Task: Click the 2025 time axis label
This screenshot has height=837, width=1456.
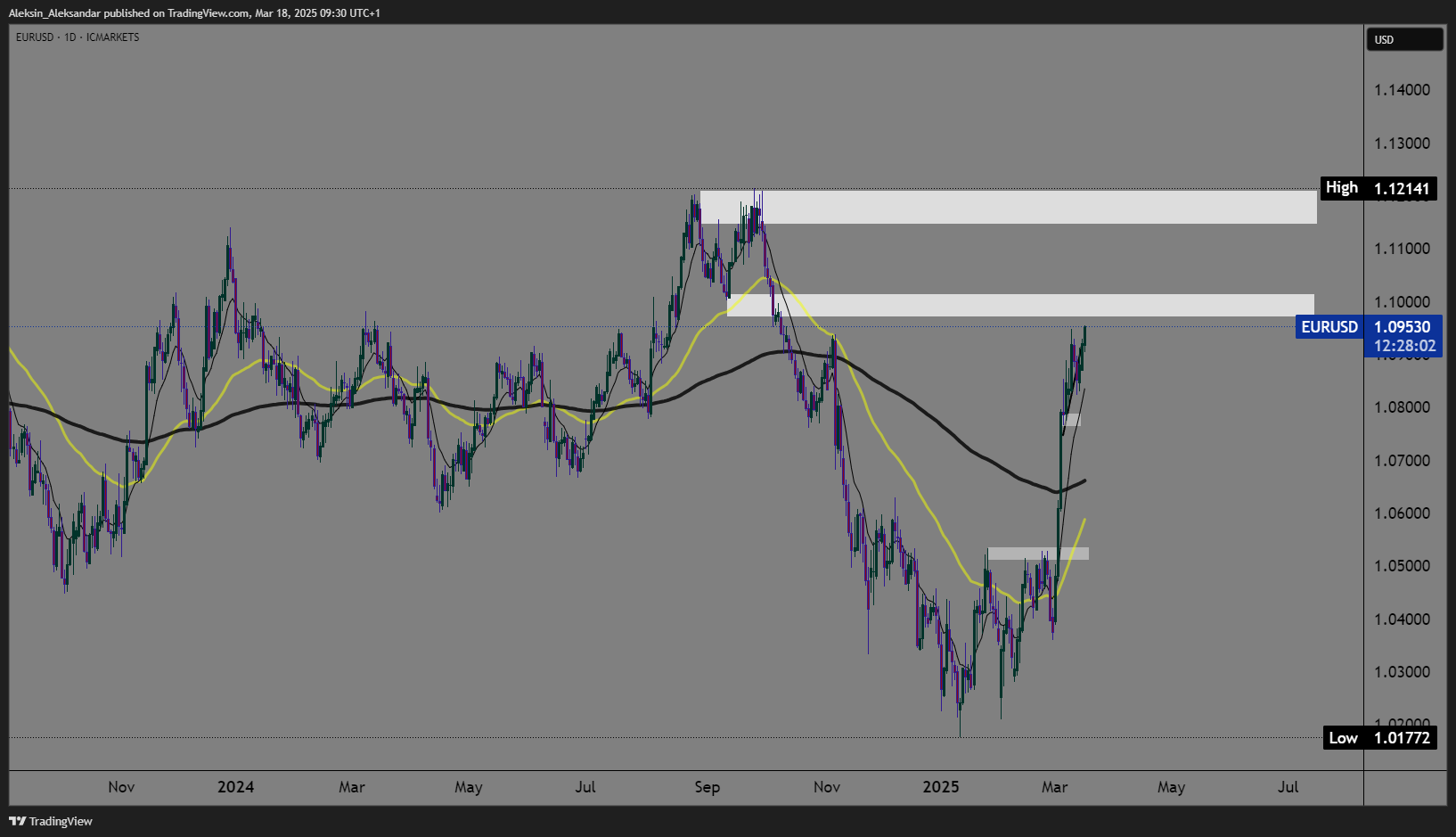Action: click(x=941, y=787)
